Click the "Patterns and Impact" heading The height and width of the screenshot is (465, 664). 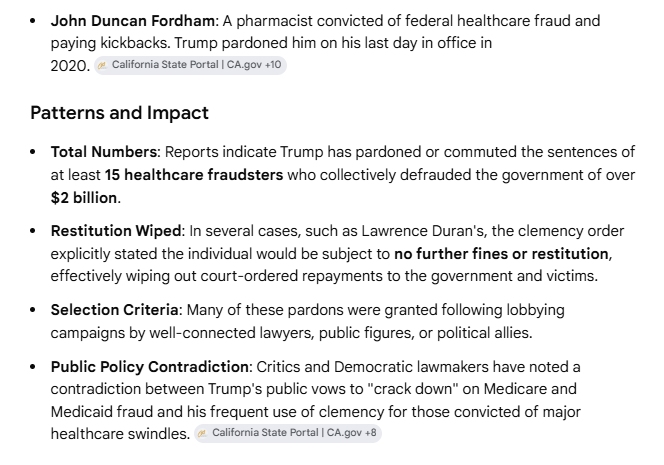(120, 113)
